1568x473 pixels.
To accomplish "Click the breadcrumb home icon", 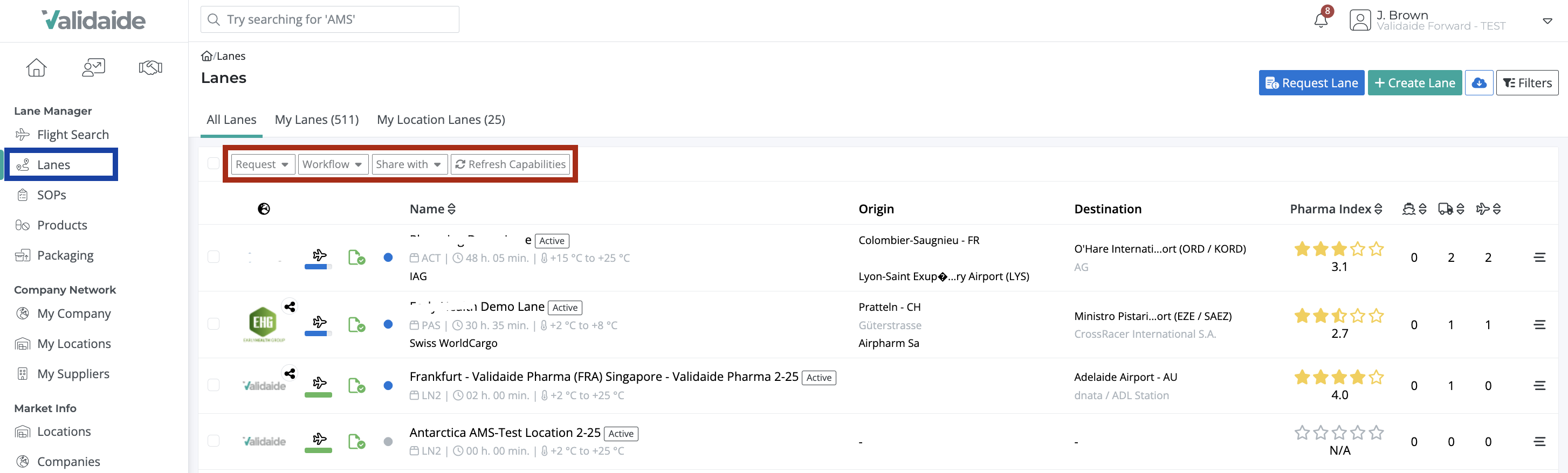I will pos(207,56).
